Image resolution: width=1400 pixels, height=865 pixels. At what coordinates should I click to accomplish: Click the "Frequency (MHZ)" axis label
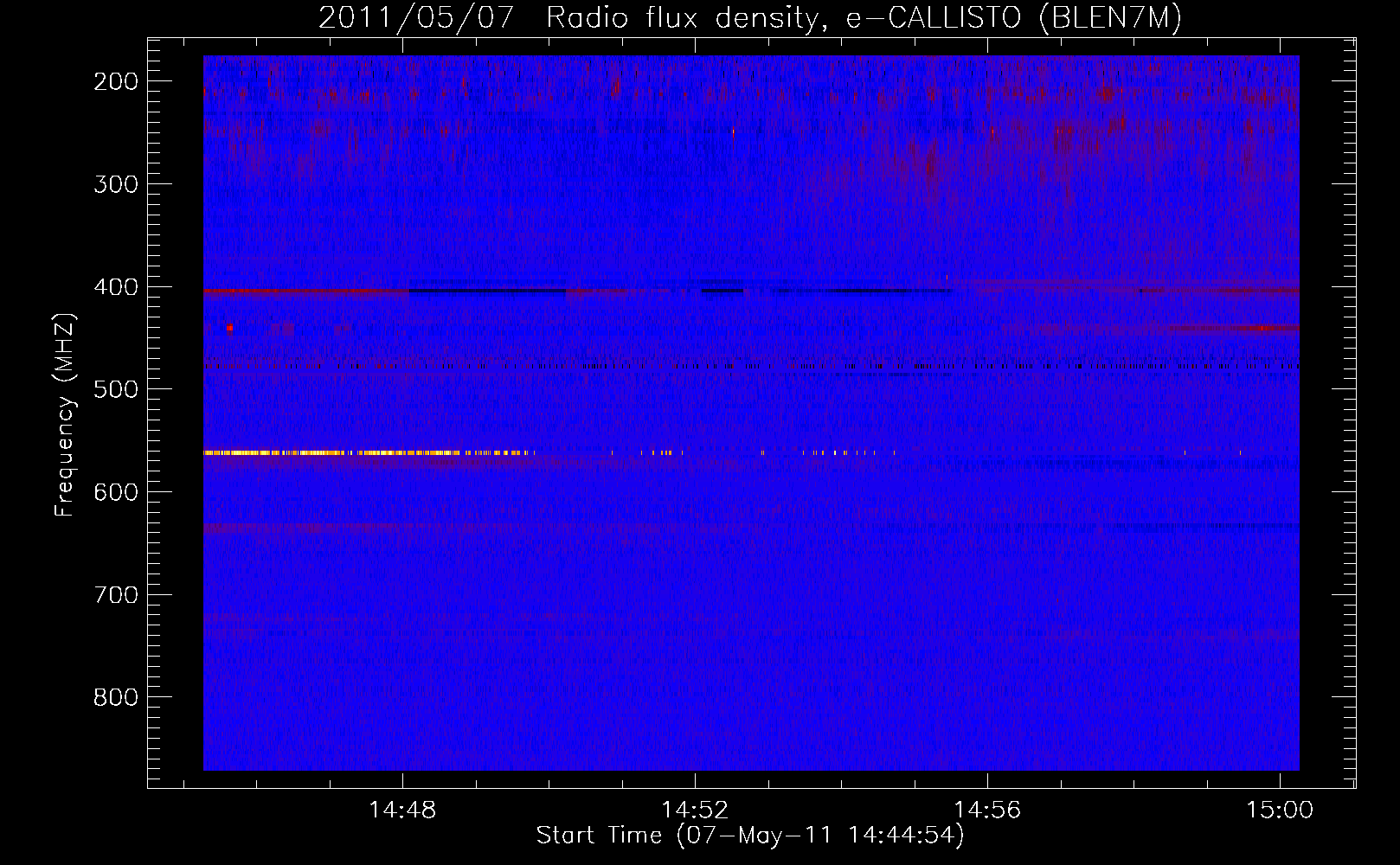tap(65, 414)
